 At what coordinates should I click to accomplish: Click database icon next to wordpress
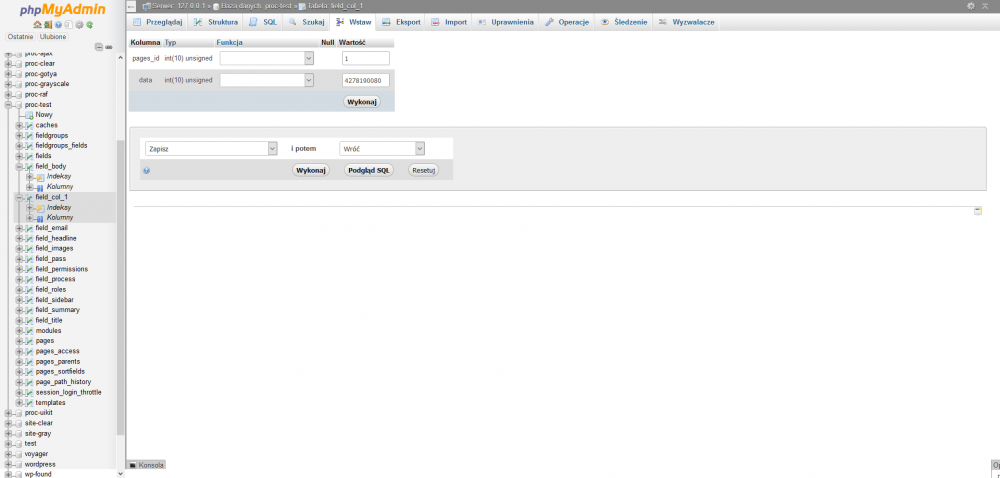[x=18, y=465]
